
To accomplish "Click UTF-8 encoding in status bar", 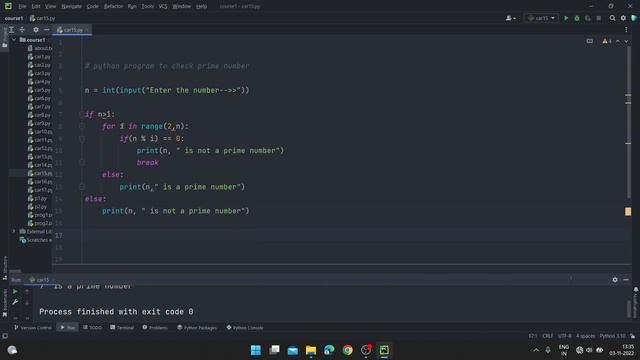I will [564, 336].
